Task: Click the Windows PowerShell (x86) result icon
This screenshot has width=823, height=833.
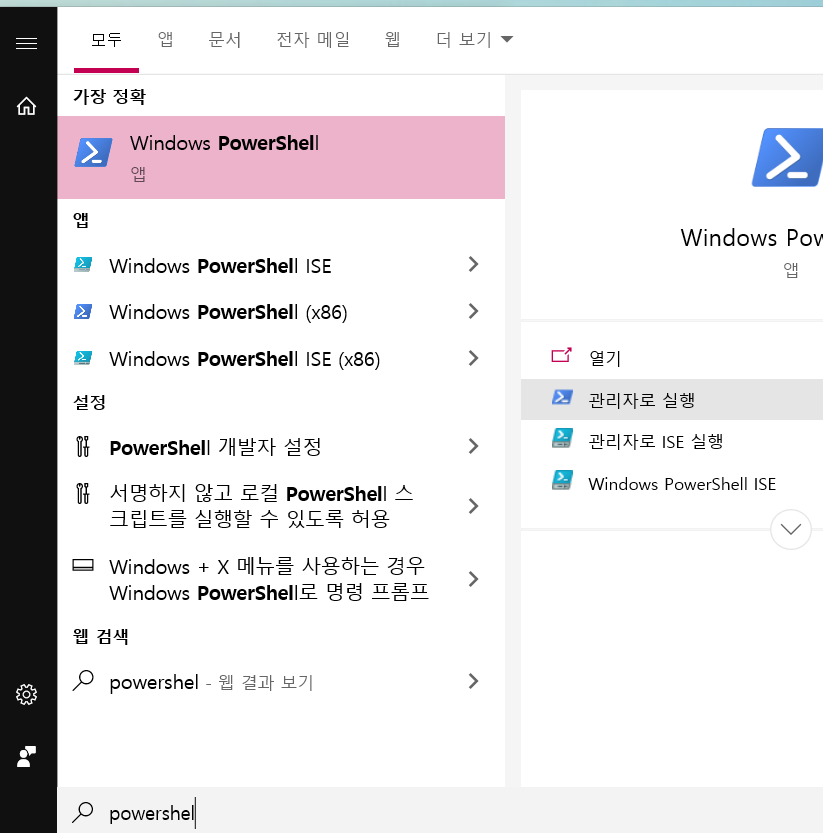Action: [83, 311]
